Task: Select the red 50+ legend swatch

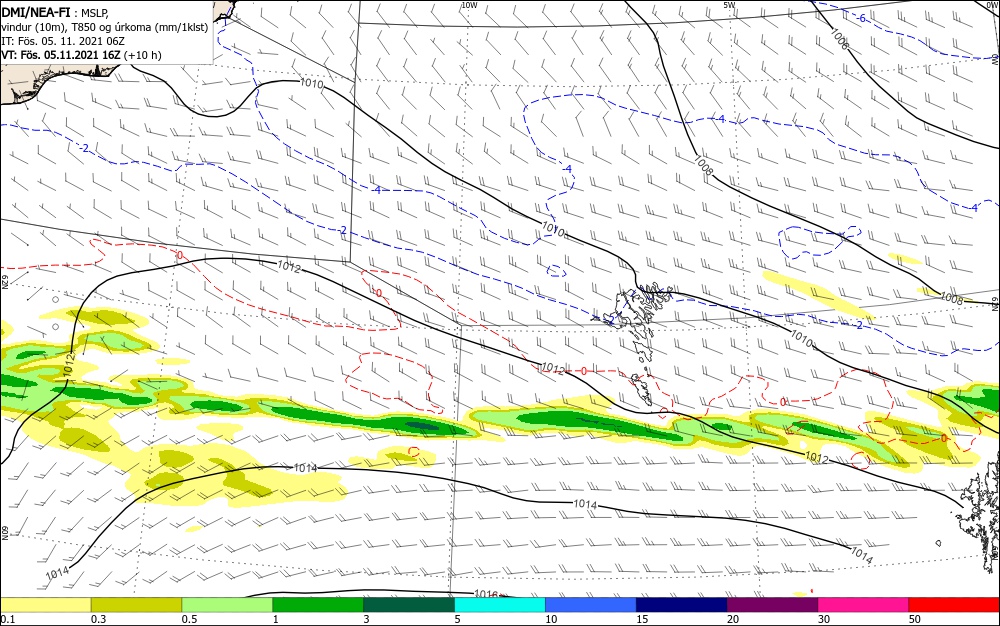Action: coord(954,605)
